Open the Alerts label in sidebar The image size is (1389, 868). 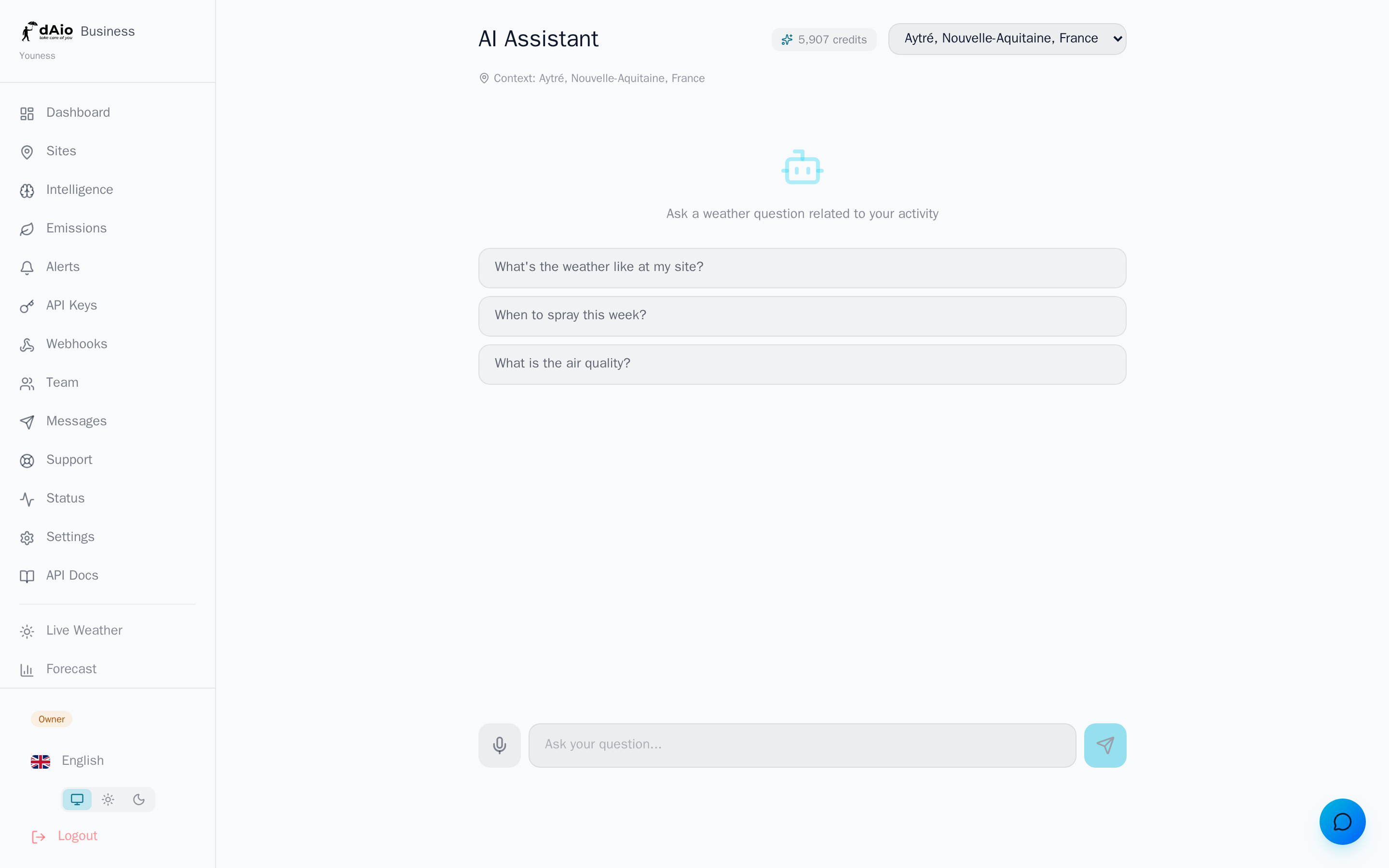pyautogui.click(x=63, y=267)
